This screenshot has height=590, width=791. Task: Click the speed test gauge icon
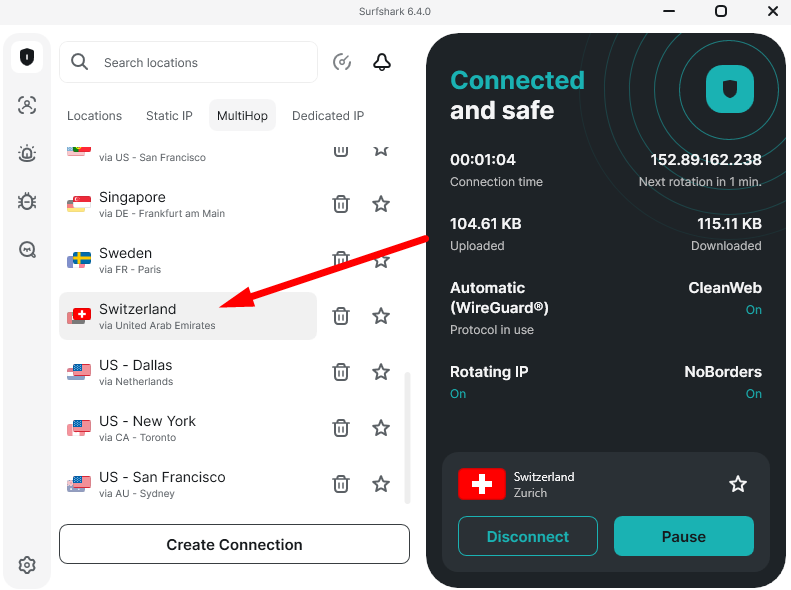pos(342,62)
